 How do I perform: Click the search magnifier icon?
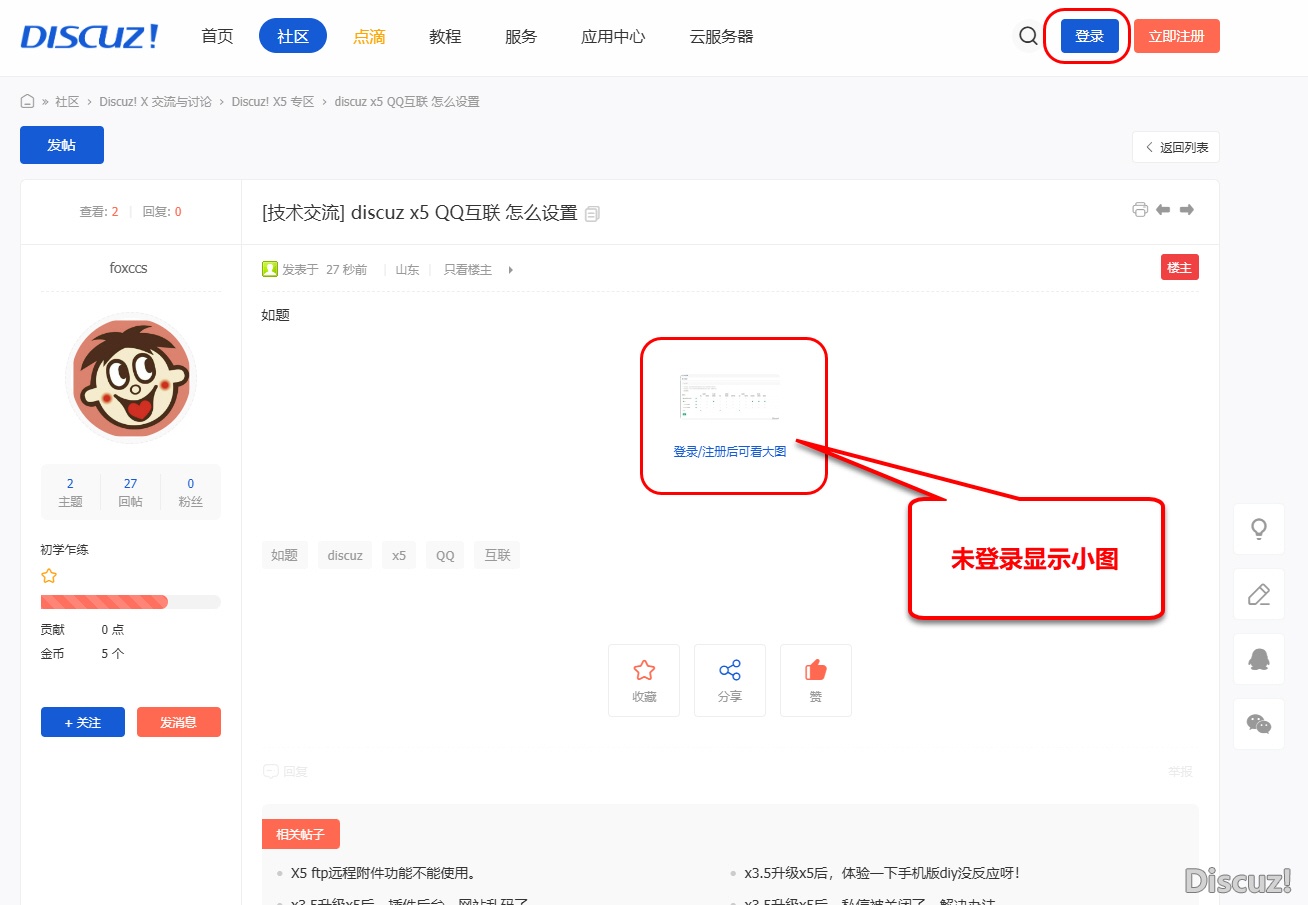coord(1028,37)
